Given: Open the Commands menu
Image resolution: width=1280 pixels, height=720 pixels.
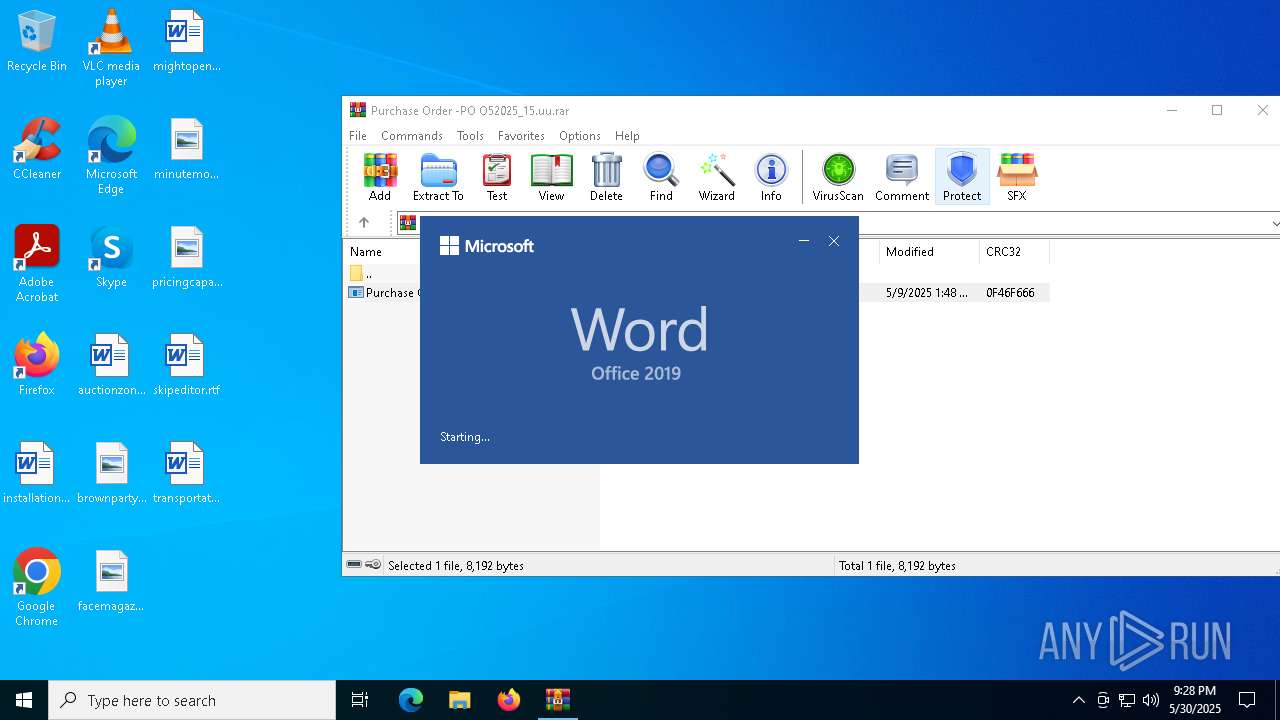Looking at the screenshot, I should 412,136.
